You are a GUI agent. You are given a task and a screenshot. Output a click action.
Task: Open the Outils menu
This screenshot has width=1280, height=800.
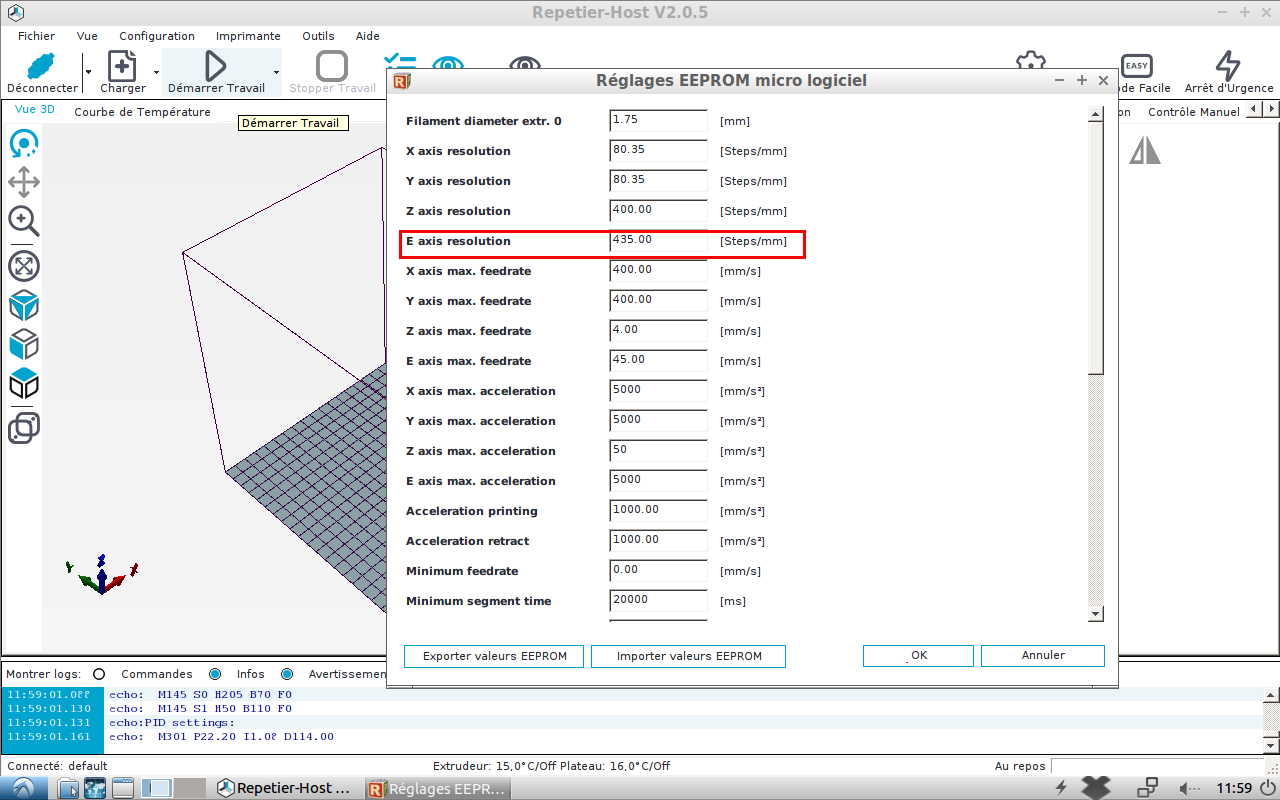pos(318,36)
